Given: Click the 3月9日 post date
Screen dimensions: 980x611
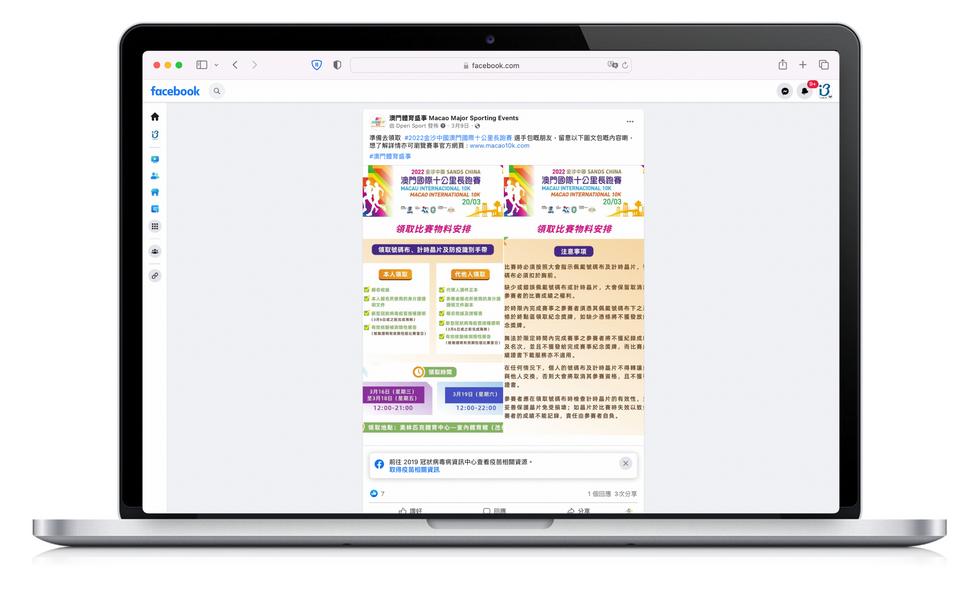Looking at the screenshot, I should coord(460,126).
